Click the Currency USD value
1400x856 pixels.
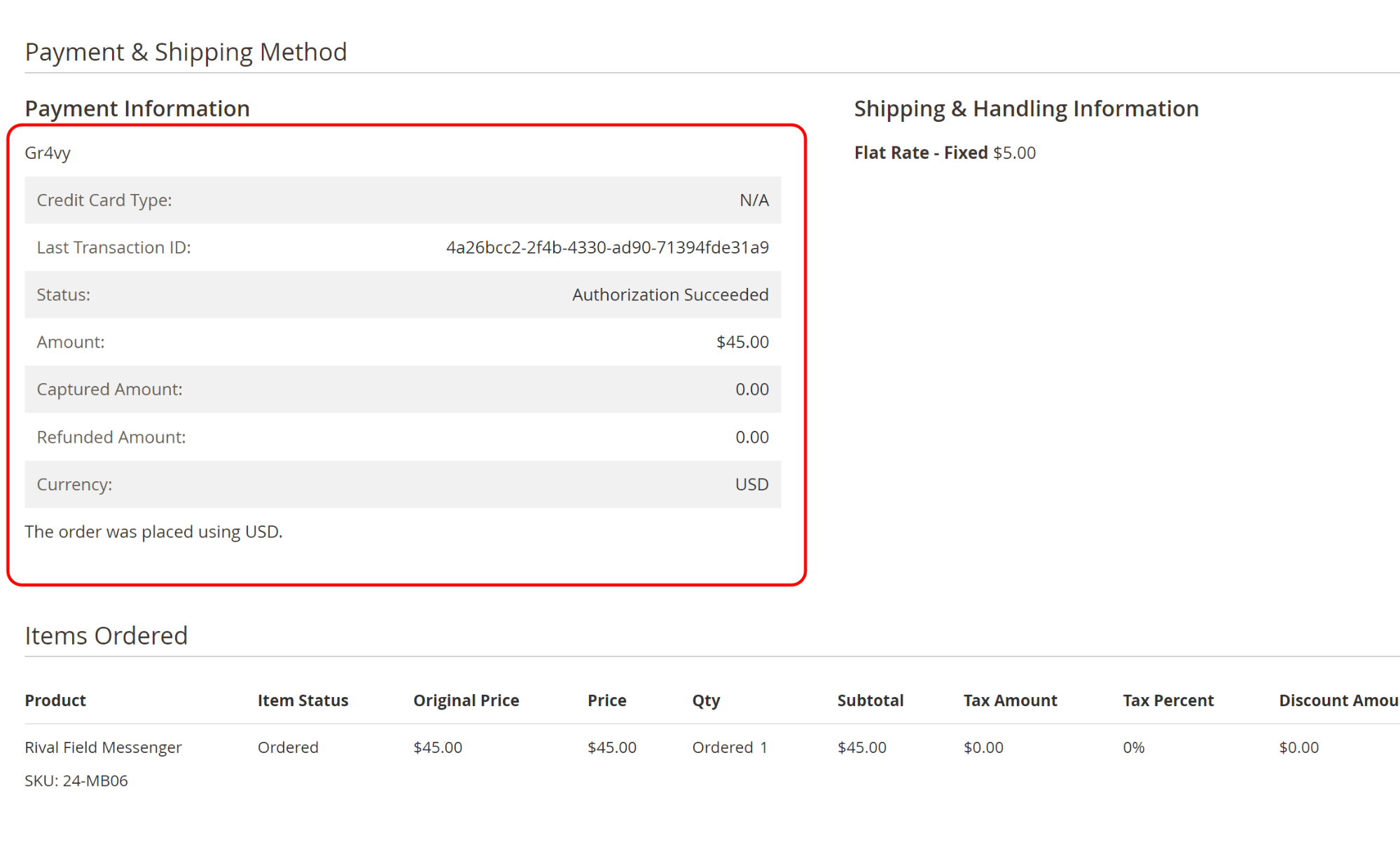pyautogui.click(x=751, y=485)
